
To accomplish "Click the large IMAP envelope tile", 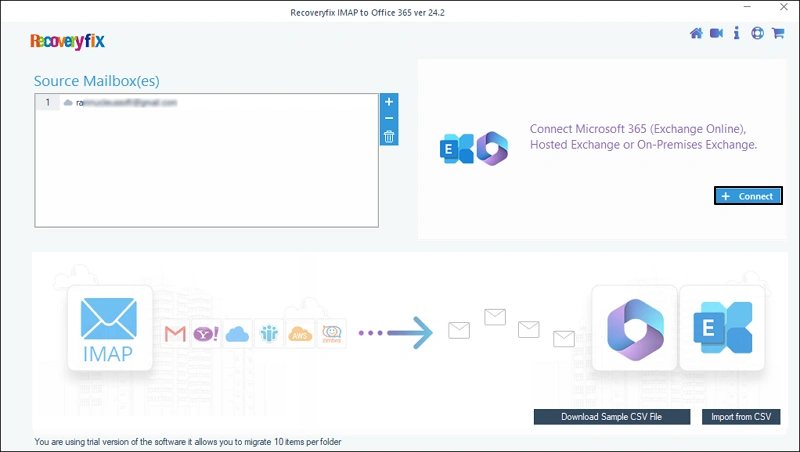I will [110, 328].
